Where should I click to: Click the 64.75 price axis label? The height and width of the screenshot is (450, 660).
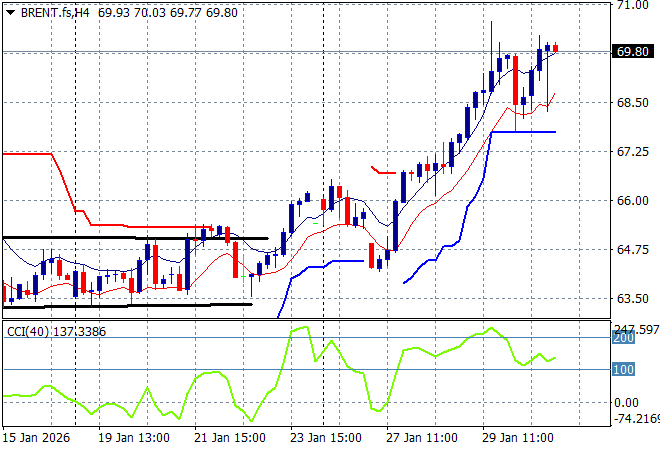coord(632,250)
